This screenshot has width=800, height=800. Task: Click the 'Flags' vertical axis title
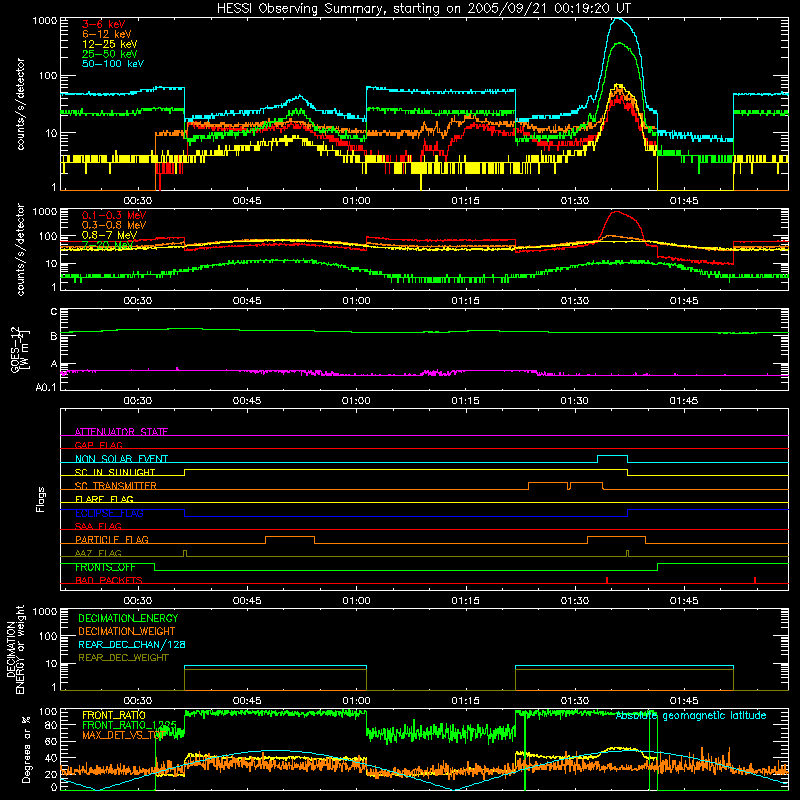tap(41, 499)
